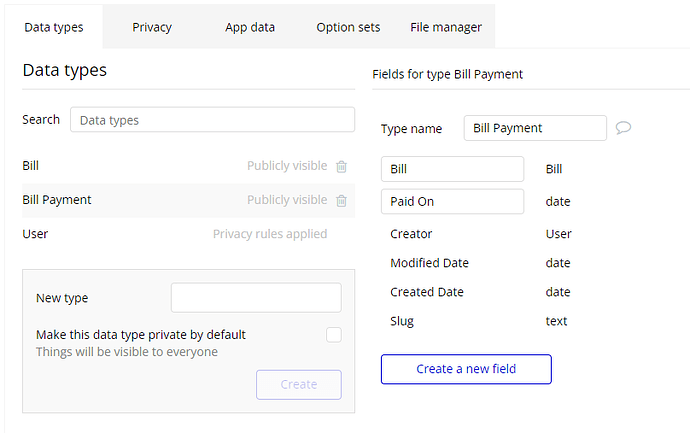Click the New type name input

(256, 297)
